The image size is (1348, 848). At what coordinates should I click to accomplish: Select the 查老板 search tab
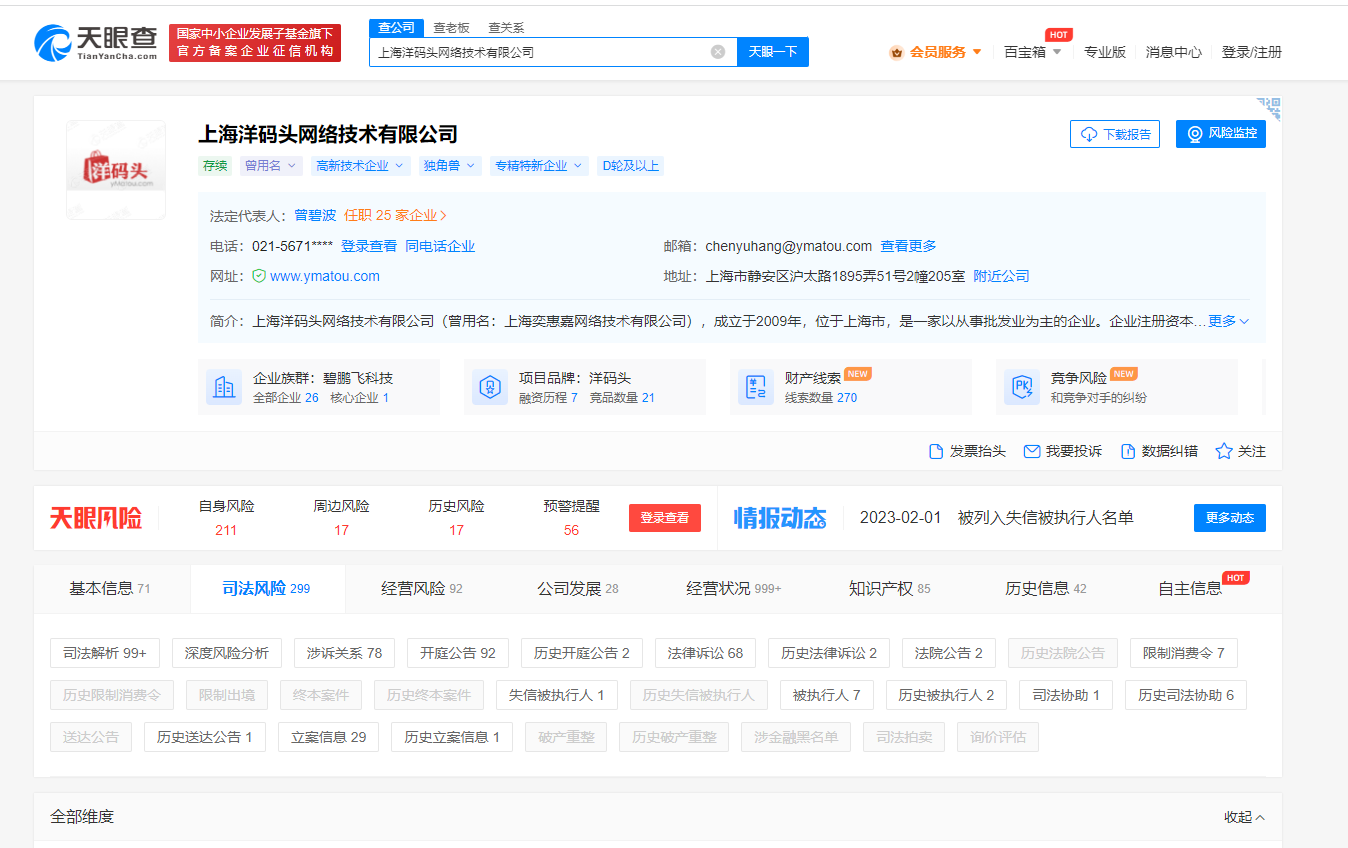click(451, 28)
